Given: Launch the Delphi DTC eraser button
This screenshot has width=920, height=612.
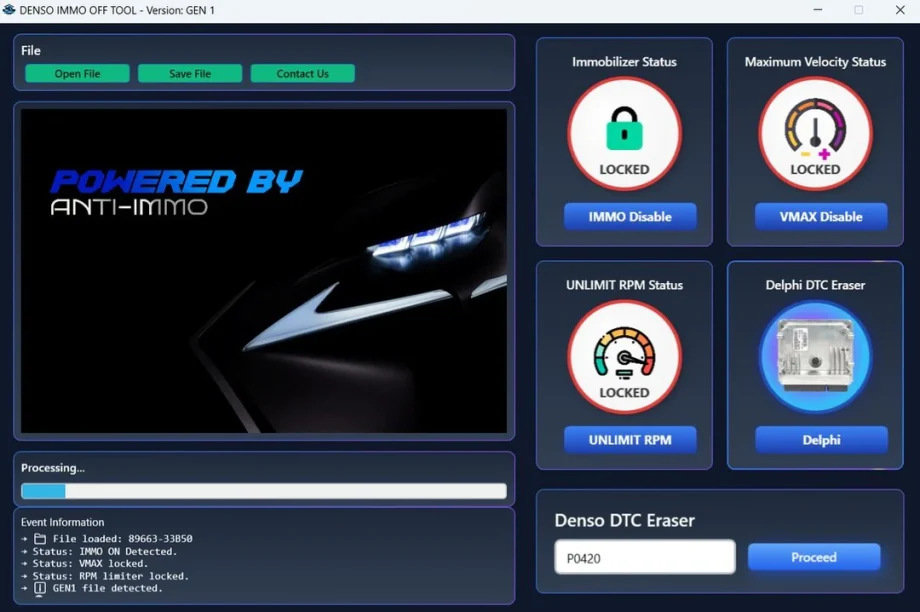Looking at the screenshot, I should (x=820, y=440).
